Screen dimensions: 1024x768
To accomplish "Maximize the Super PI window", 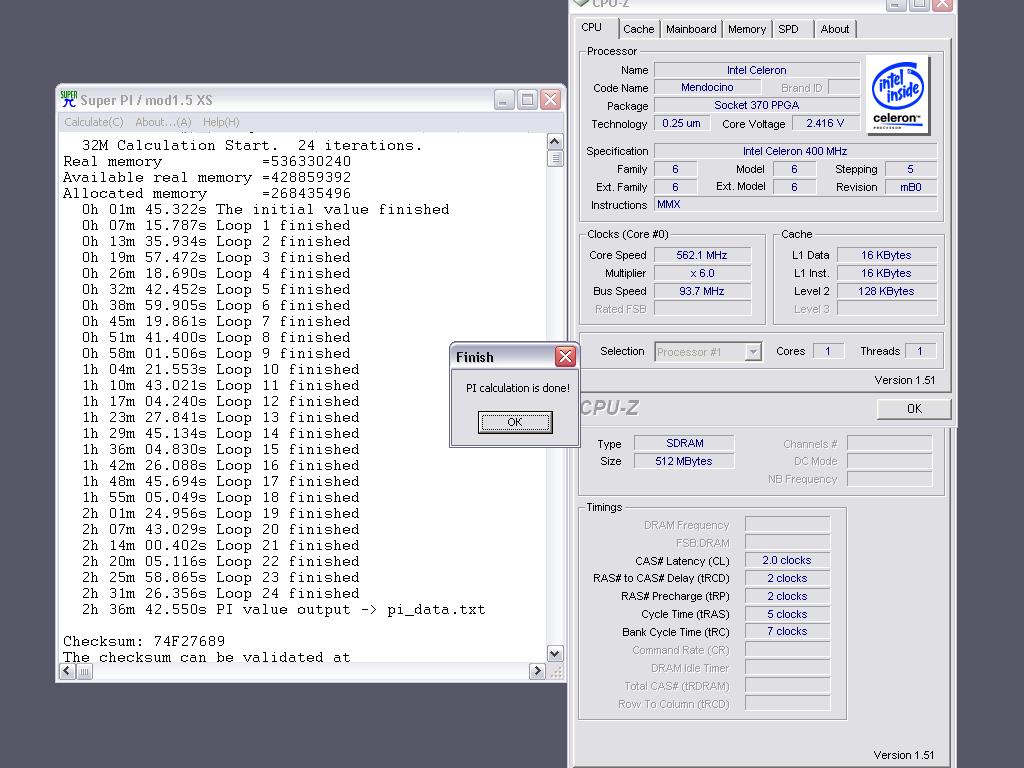I will pyautogui.click(x=527, y=100).
